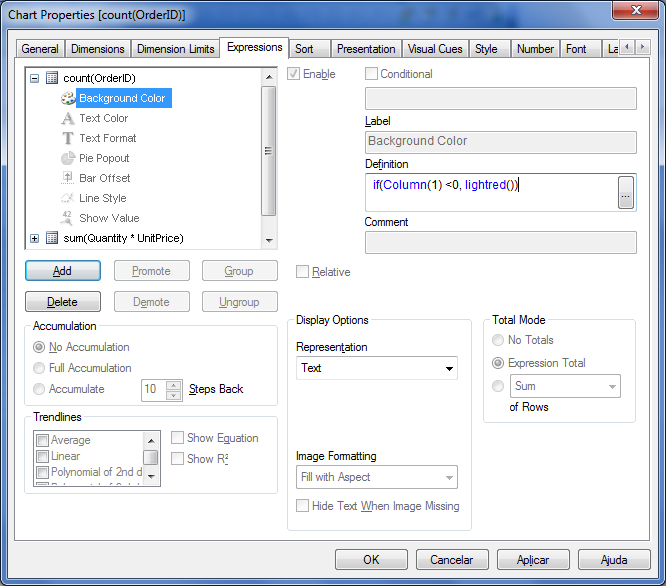Select No Totals radio button
This screenshot has width=666, height=586.
(x=498, y=340)
